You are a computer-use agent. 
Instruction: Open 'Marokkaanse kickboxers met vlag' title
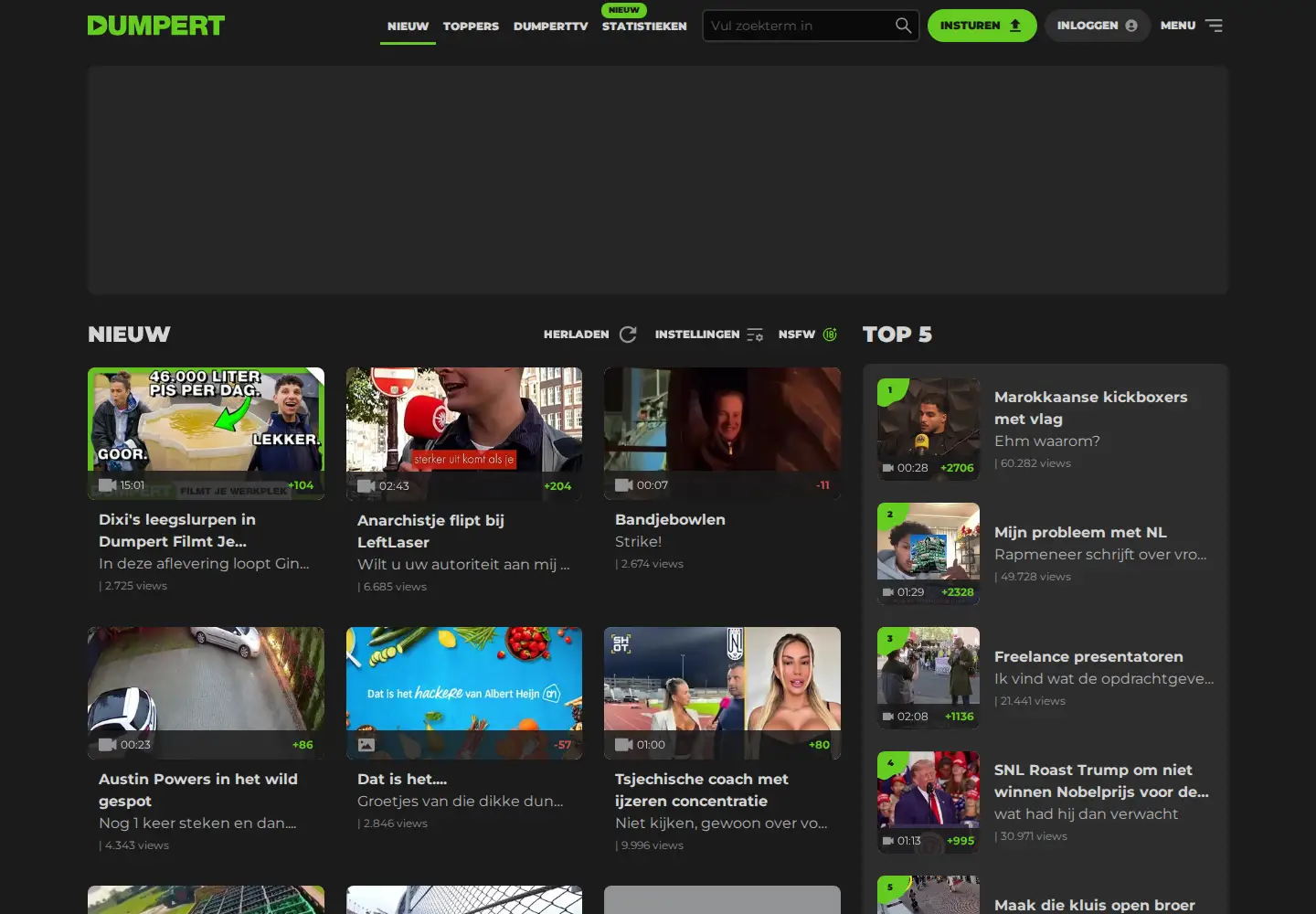pyautogui.click(x=1091, y=408)
